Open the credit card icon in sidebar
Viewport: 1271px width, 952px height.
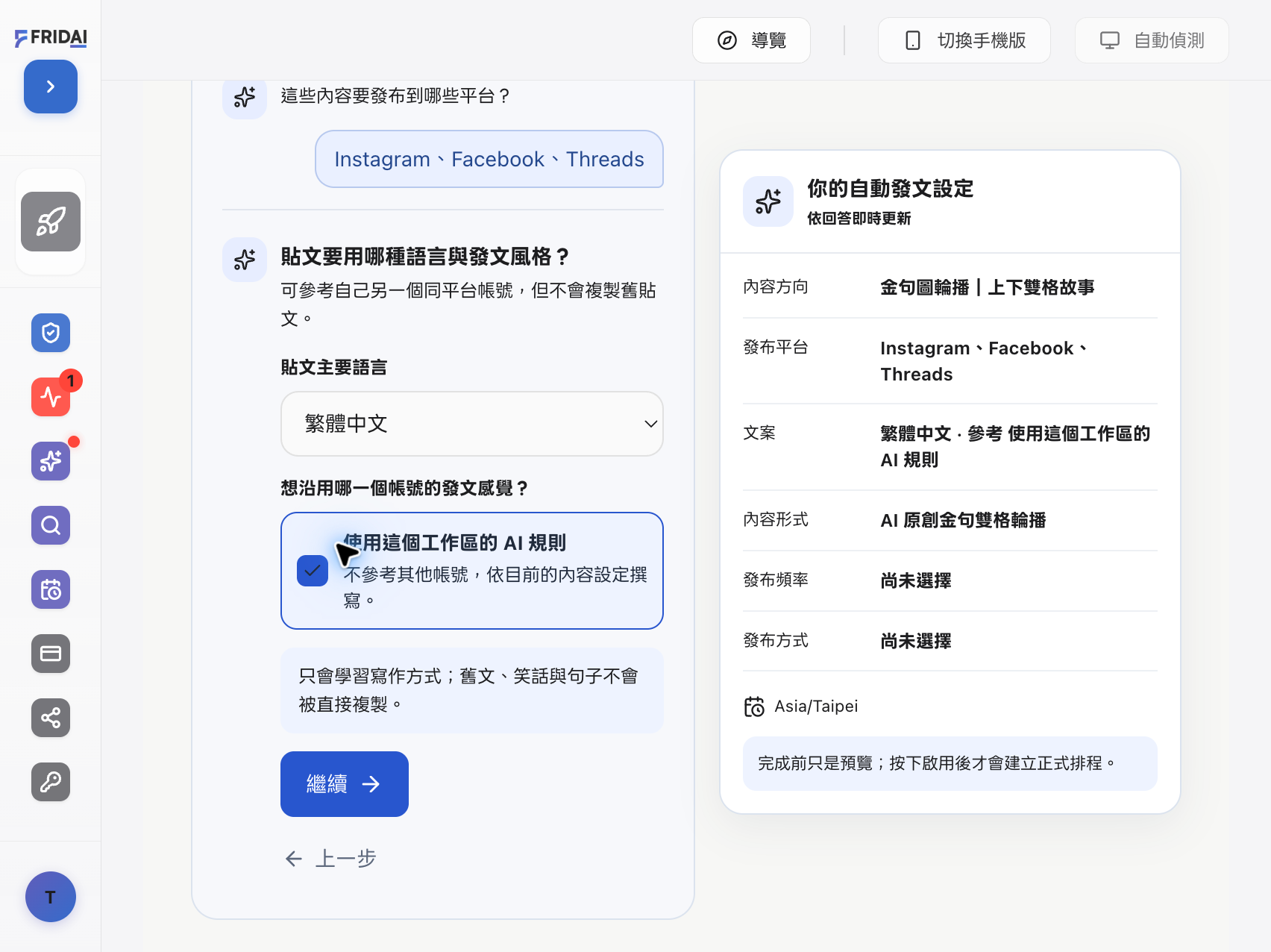51,654
